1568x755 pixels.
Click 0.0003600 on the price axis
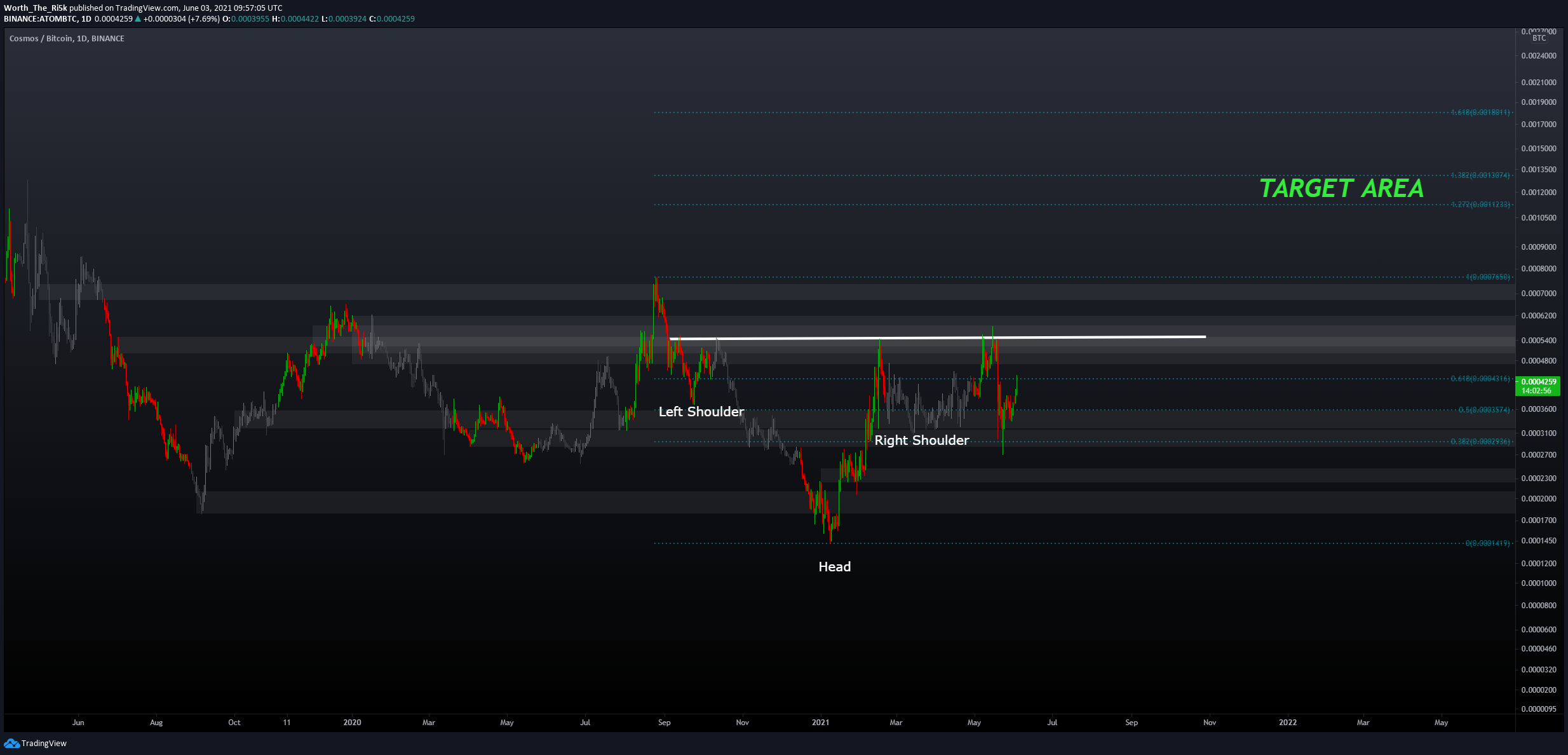[x=1539, y=409]
